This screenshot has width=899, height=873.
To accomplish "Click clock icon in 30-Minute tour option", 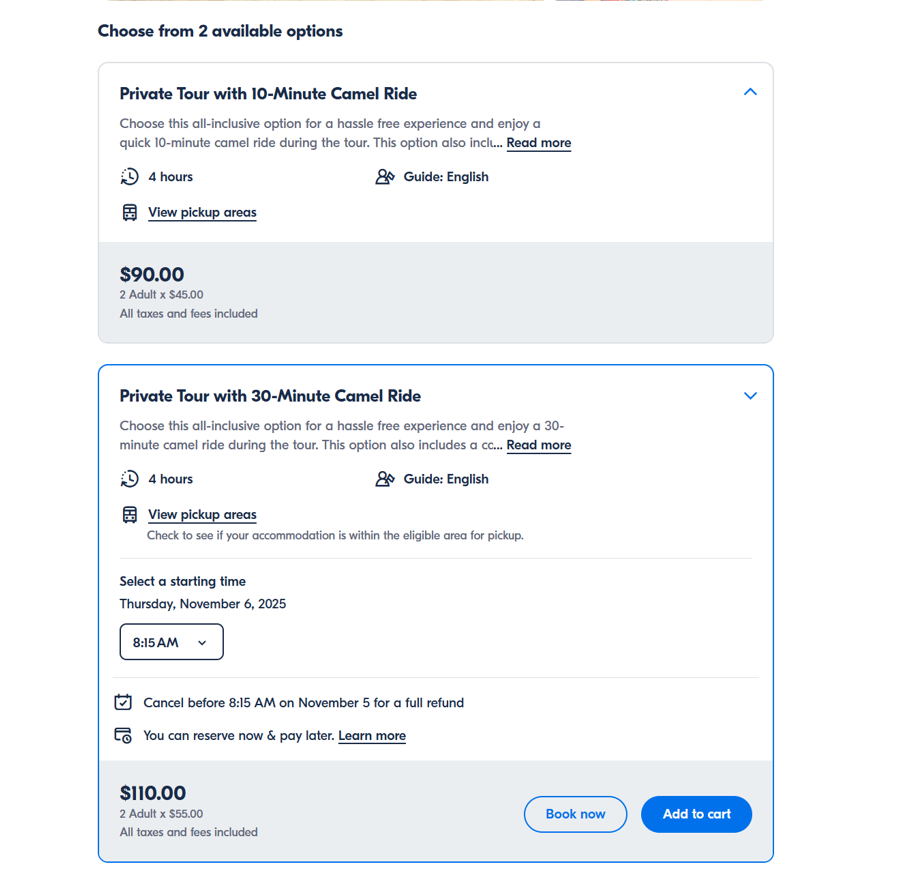I will tap(129, 479).
